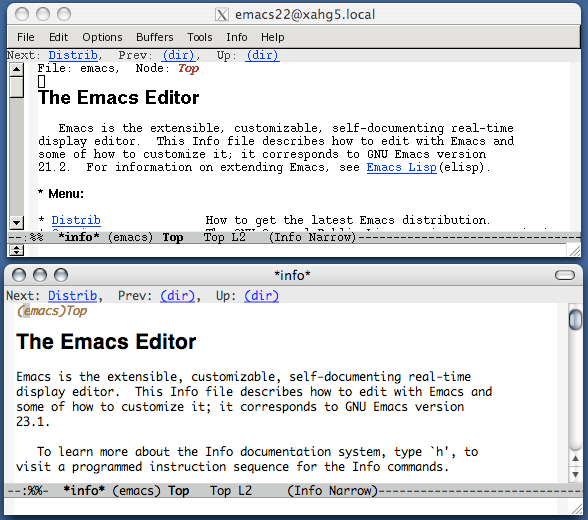Follow the Up: (dir) link in emacs22 window

[x=262, y=55]
